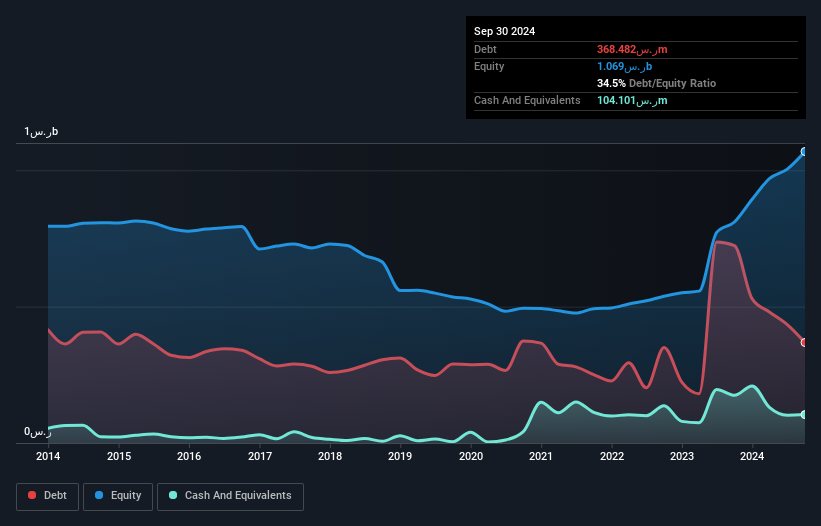821x526 pixels.
Task: Toggle the Debt series legend button
Action: 46,496
